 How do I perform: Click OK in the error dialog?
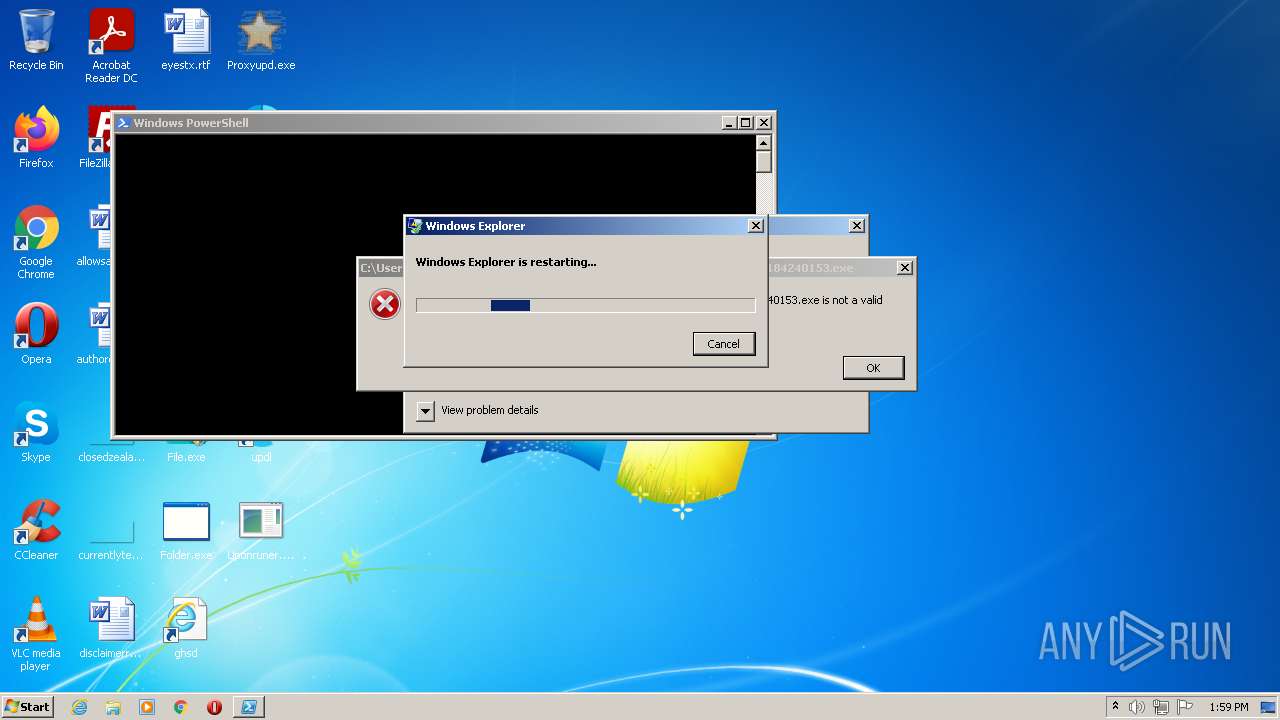click(x=873, y=368)
